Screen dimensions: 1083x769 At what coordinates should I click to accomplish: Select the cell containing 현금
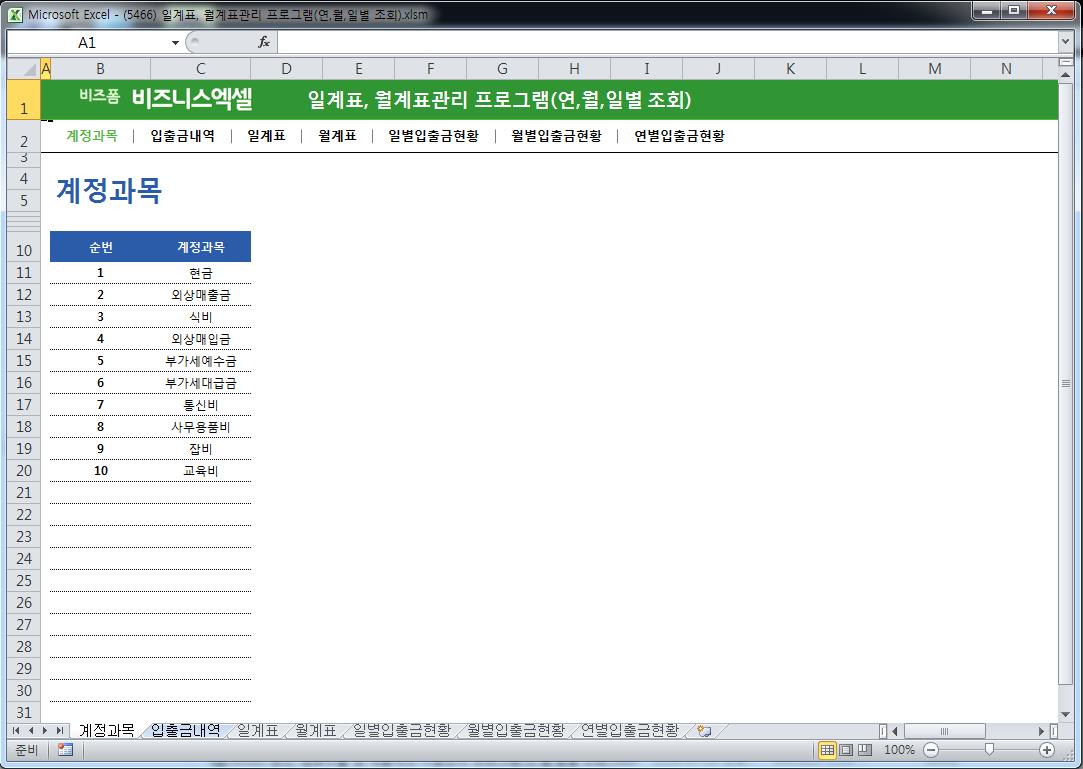(x=200, y=273)
